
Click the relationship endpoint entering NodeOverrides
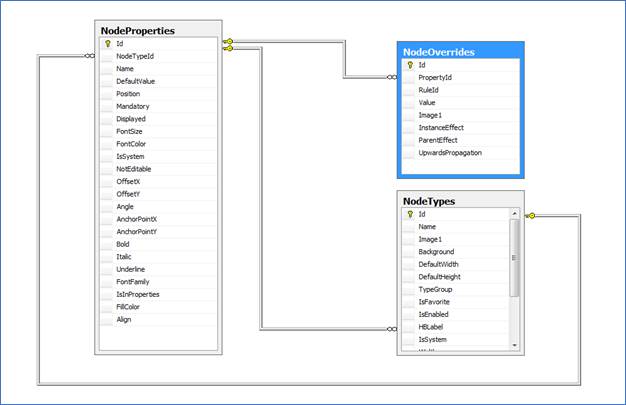pyautogui.click(x=390, y=77)
